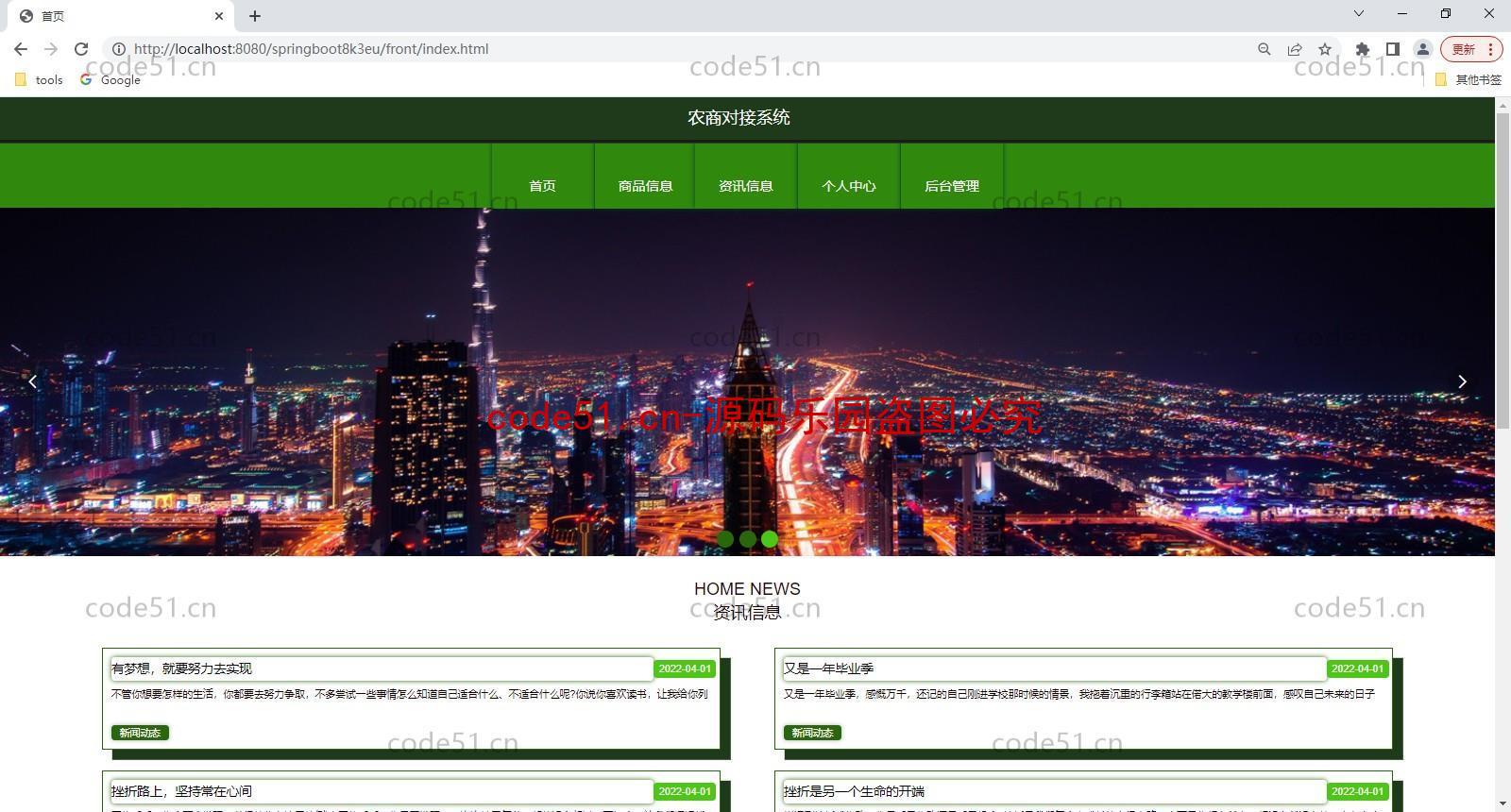Reload the page with refresh icon

(81, 49)
